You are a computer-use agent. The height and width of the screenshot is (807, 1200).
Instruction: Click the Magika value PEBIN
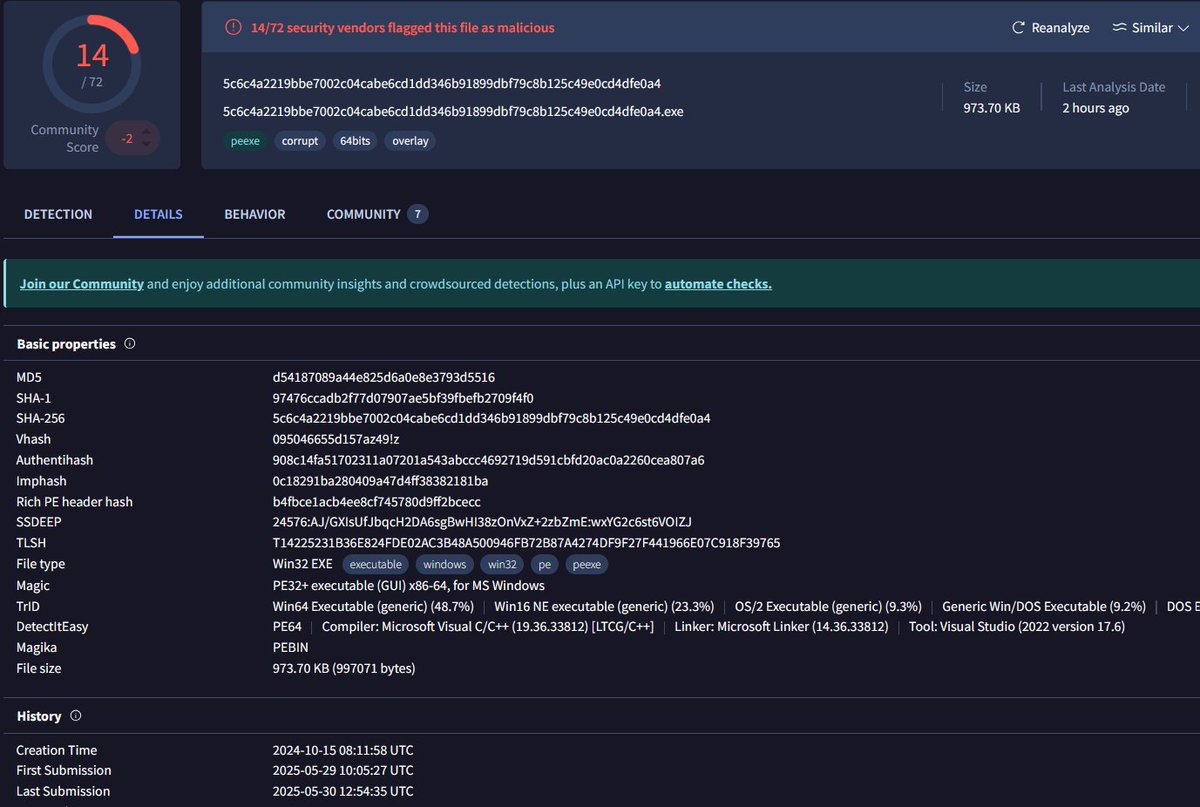coord(291,648)
